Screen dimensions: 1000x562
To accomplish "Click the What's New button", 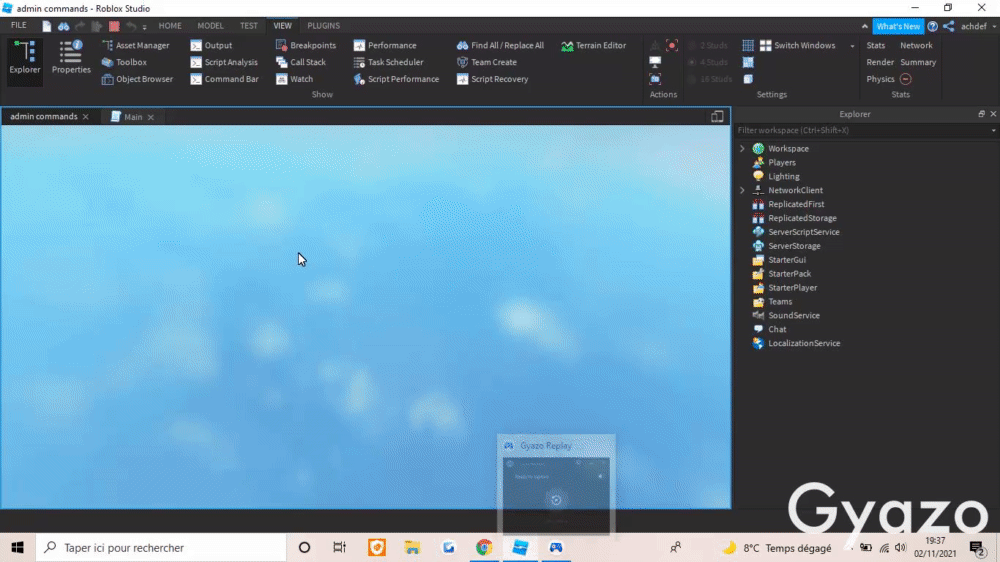I will 897,26.
